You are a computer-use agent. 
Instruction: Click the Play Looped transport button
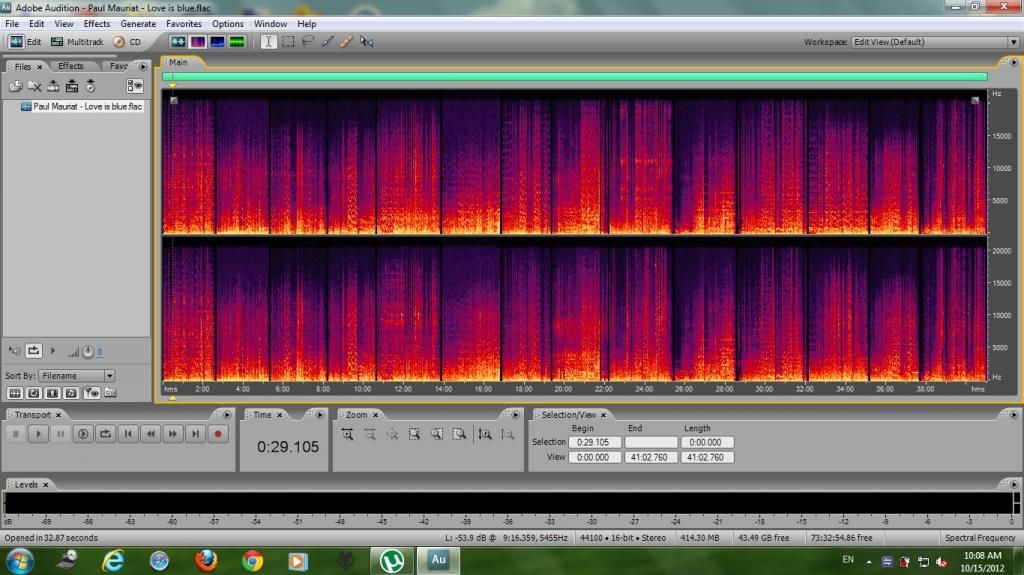105,434
